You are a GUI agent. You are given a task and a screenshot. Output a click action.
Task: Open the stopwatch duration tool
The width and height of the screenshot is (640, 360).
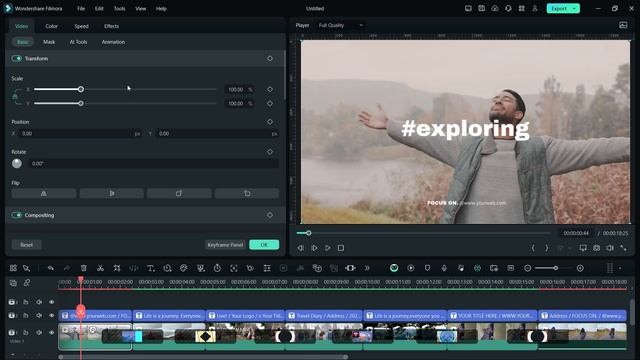(x=217, y=268)
